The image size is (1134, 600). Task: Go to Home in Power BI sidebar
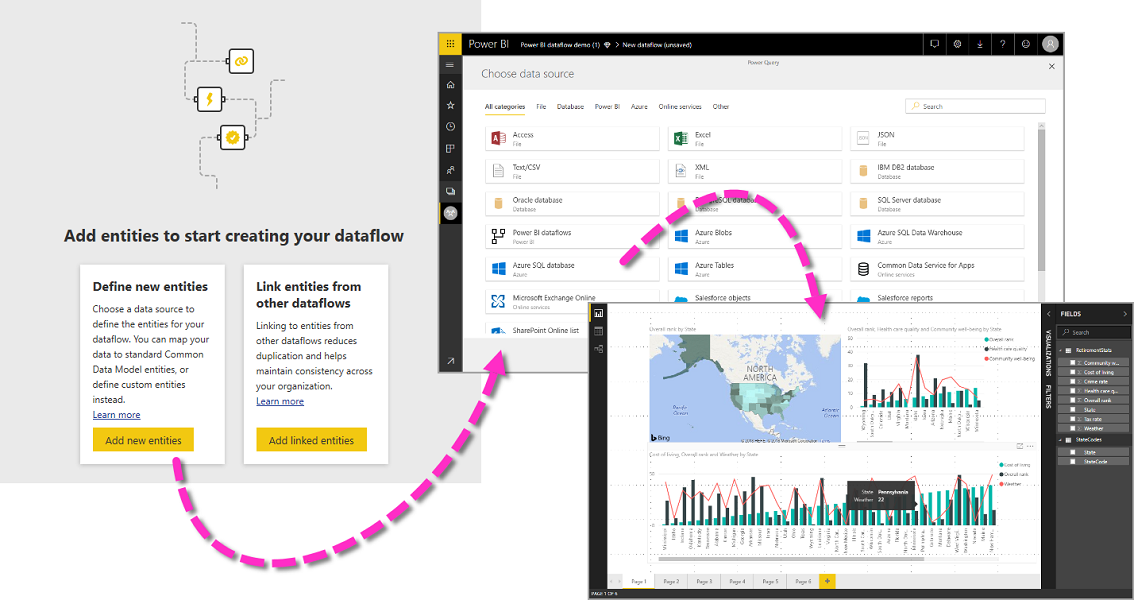(x=450, y=85)
